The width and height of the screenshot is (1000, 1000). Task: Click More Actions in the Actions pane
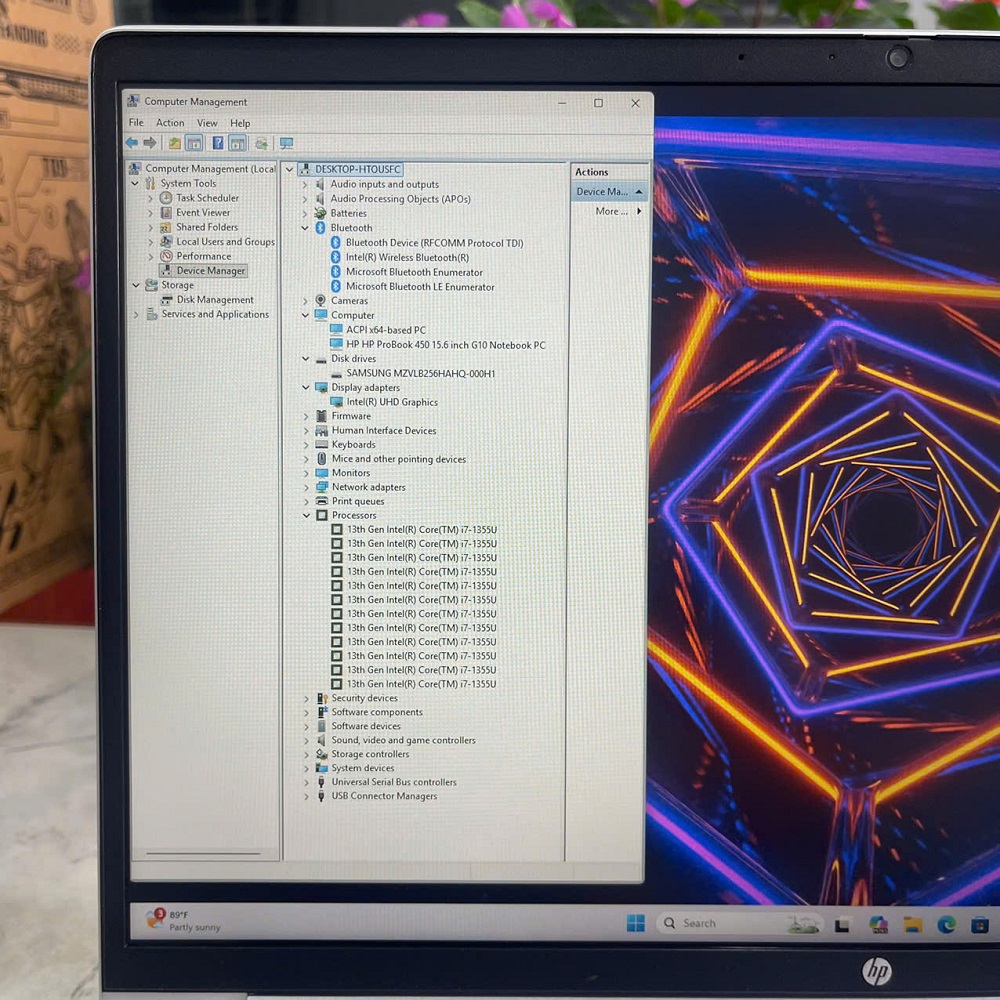coord(612,211)
